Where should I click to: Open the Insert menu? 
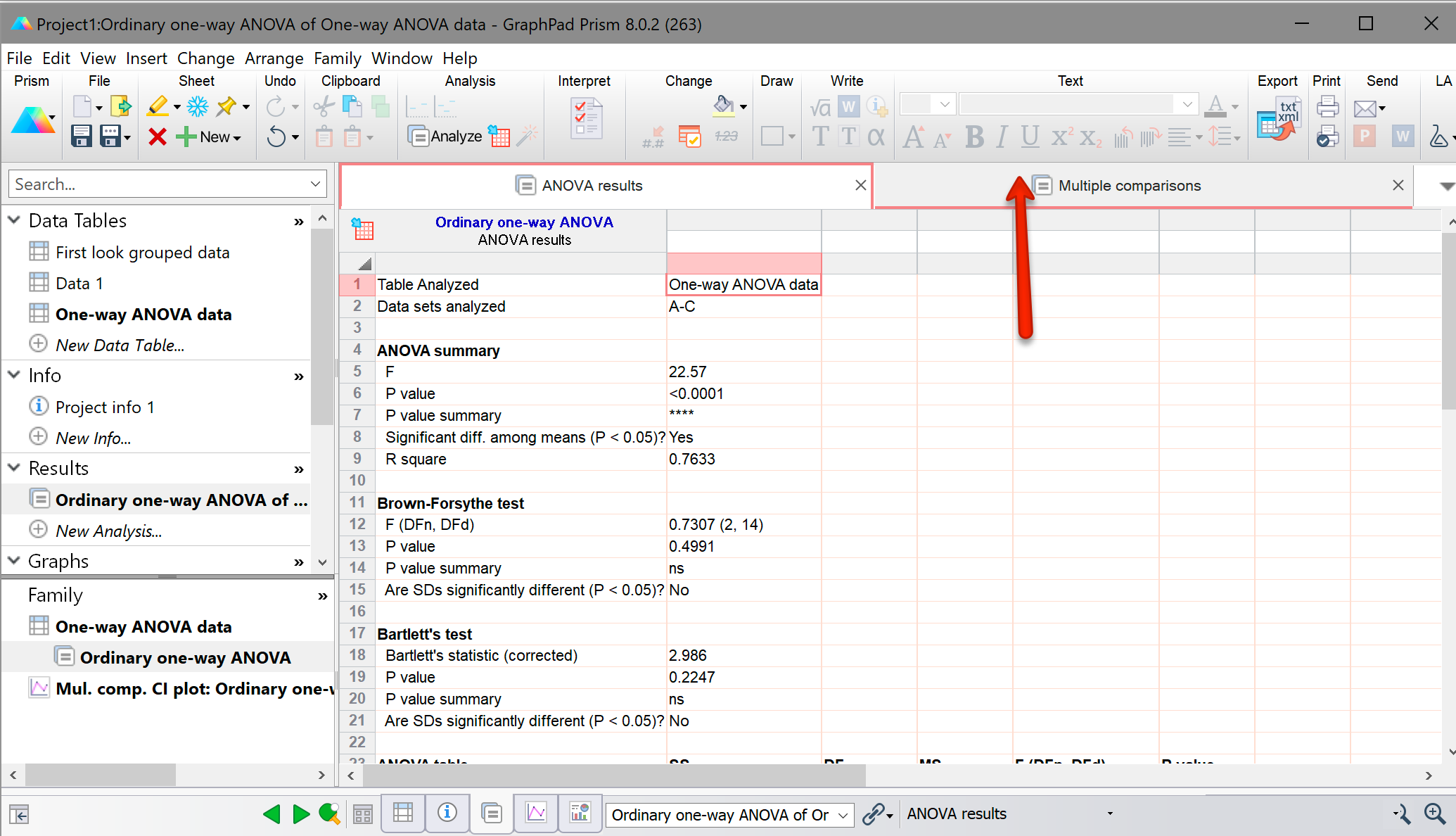tap(146, 58)
